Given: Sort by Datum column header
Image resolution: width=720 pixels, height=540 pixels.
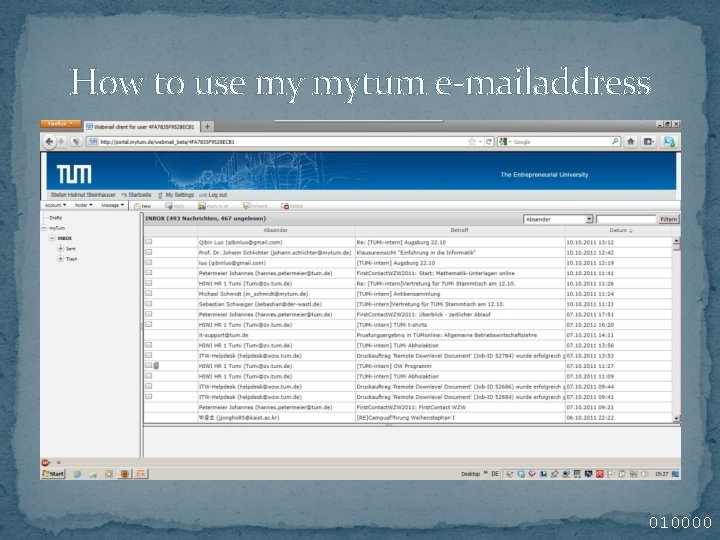Looking at the screenshot, I should pos(620,230).
